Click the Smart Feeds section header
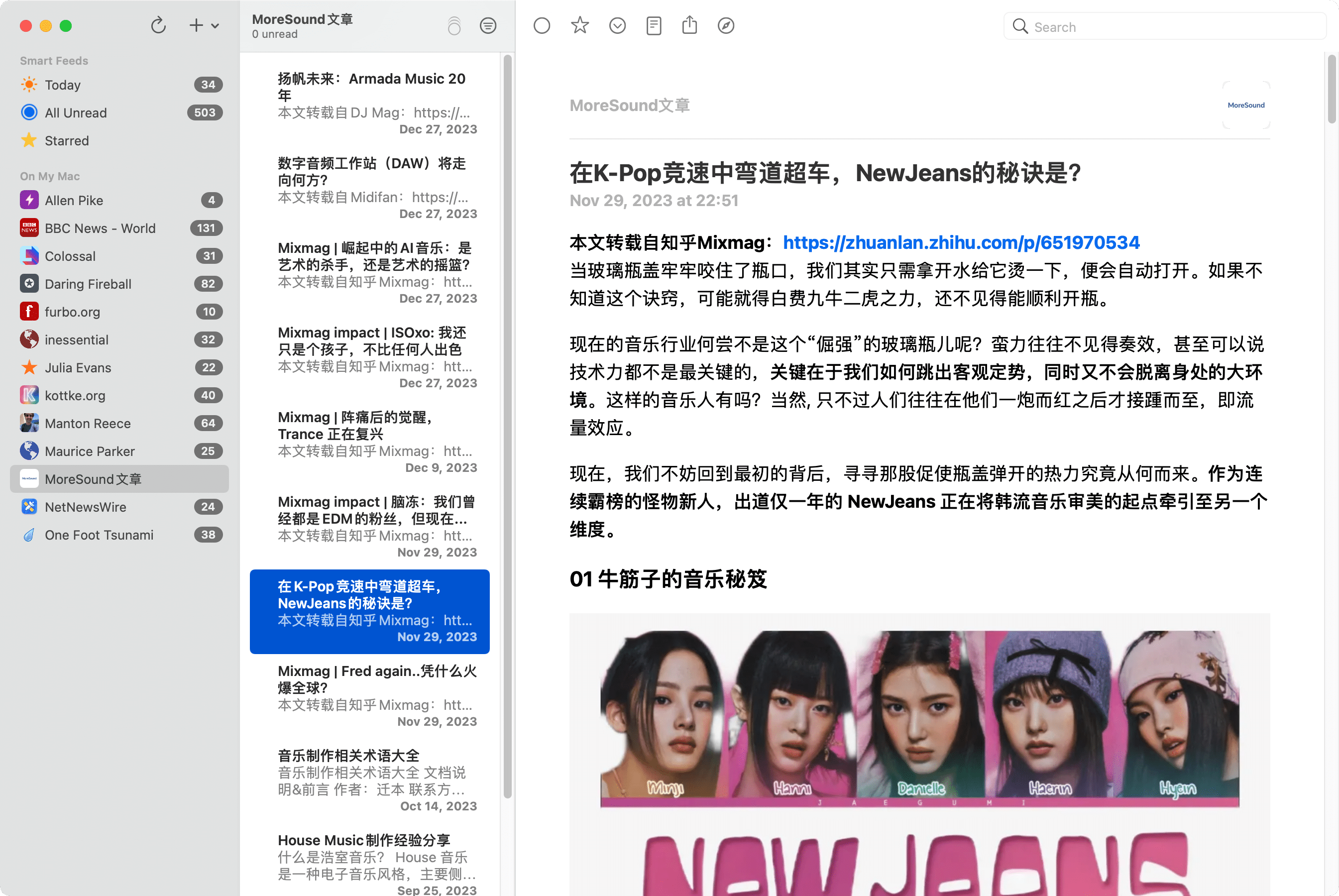 tap(54, 61)
